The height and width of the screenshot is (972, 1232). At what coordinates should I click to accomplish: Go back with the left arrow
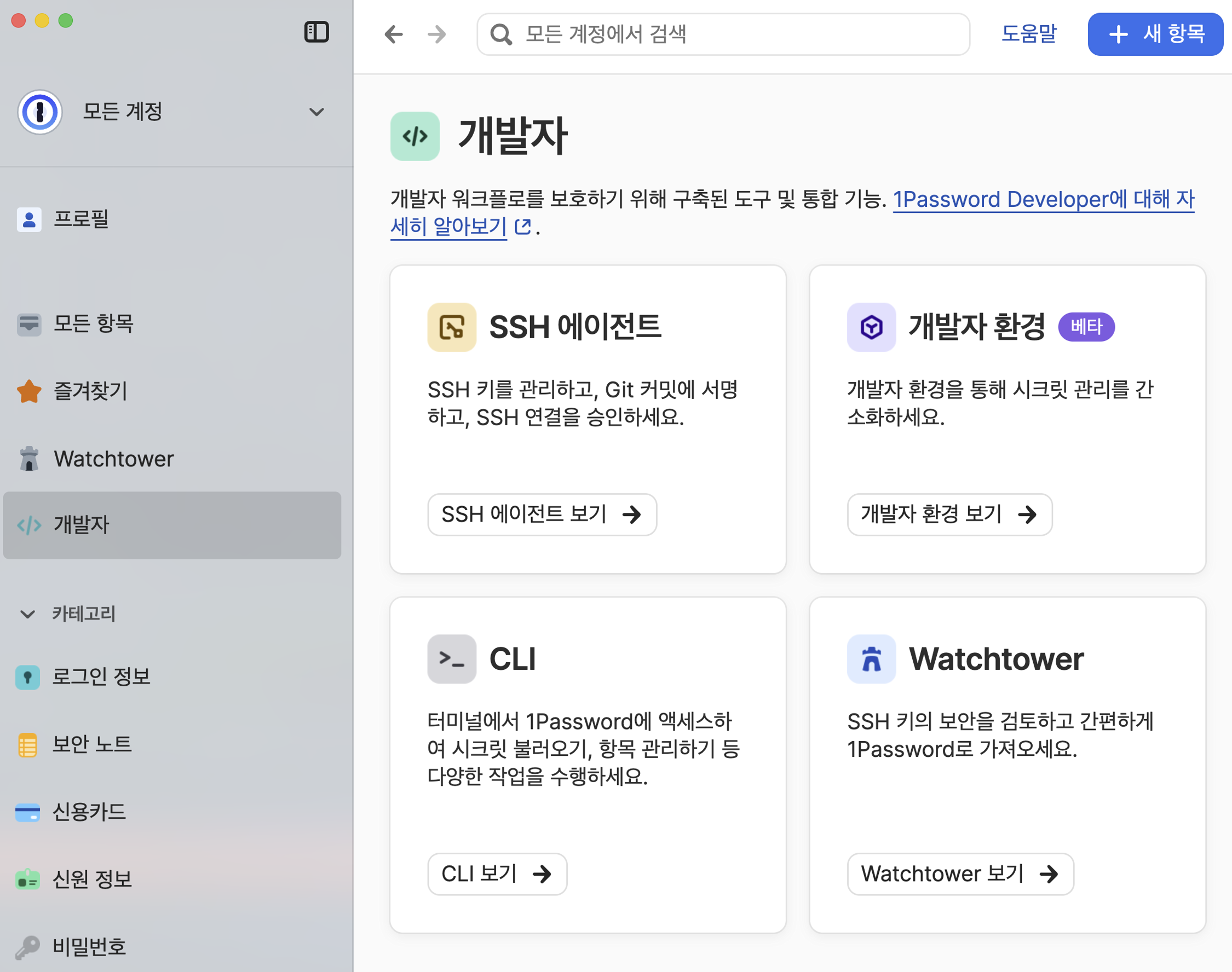click(x=393, y=34)
